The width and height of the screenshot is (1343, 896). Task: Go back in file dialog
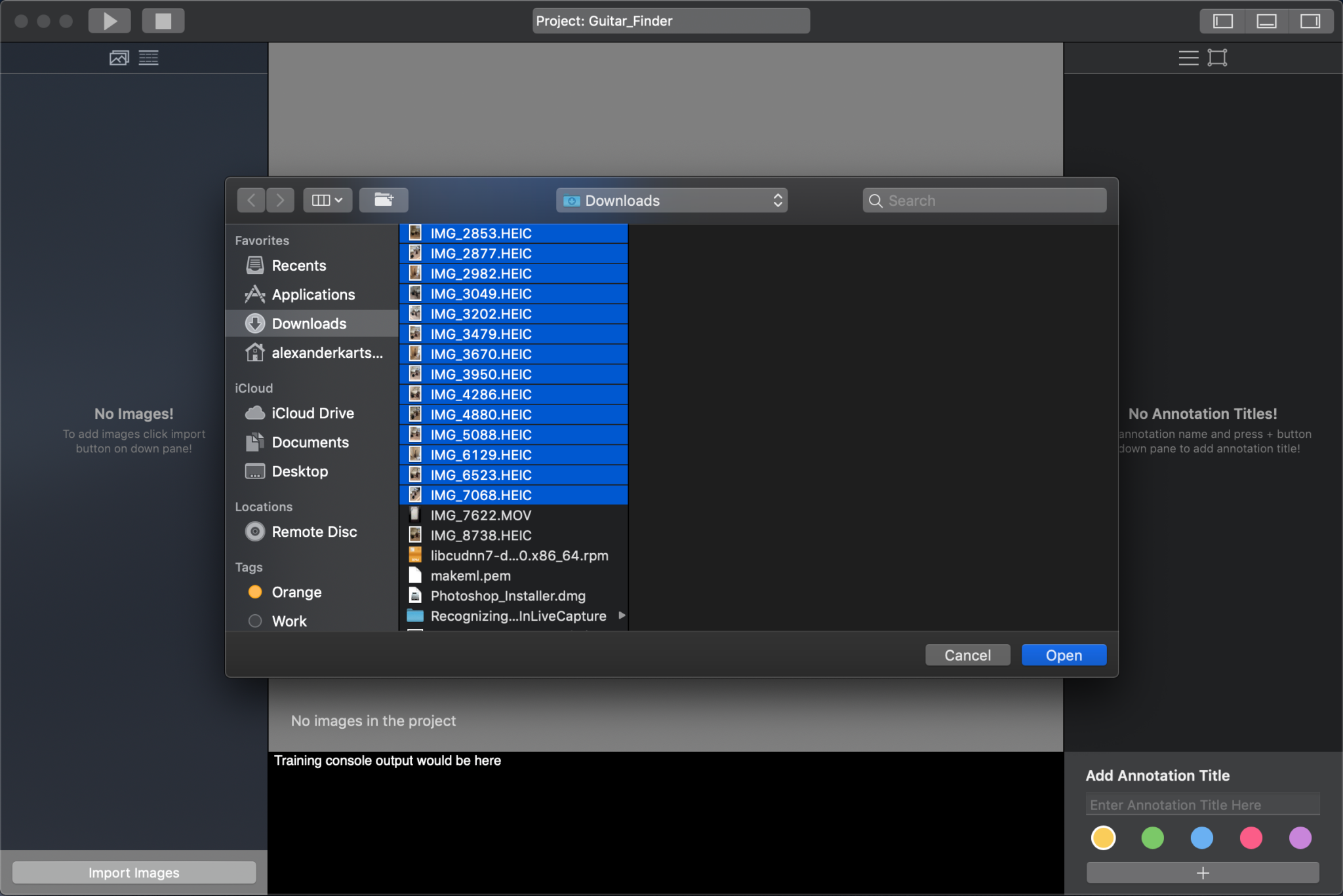[251, 200]
